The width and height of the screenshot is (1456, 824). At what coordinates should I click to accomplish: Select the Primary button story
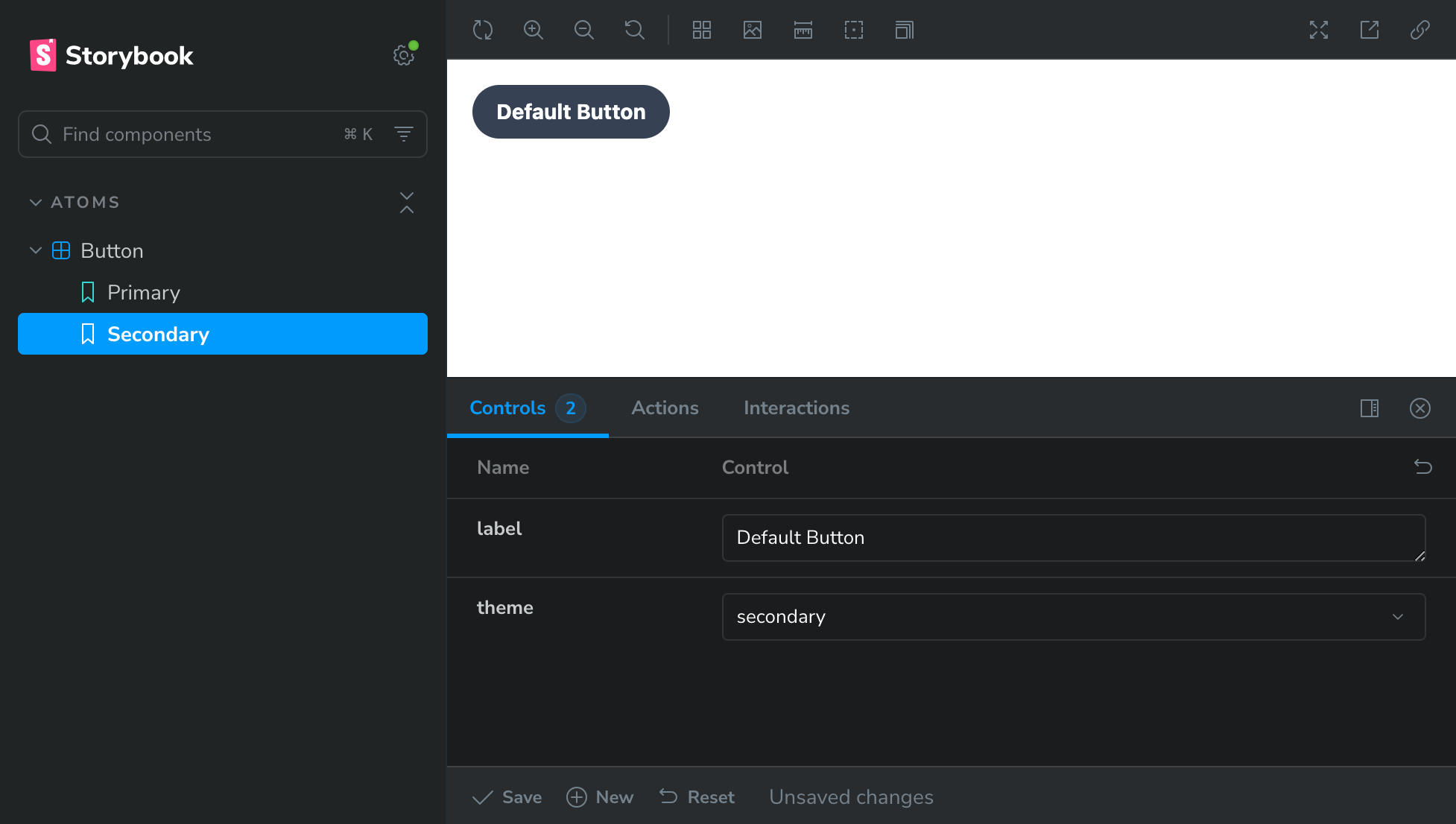(143, 292)
